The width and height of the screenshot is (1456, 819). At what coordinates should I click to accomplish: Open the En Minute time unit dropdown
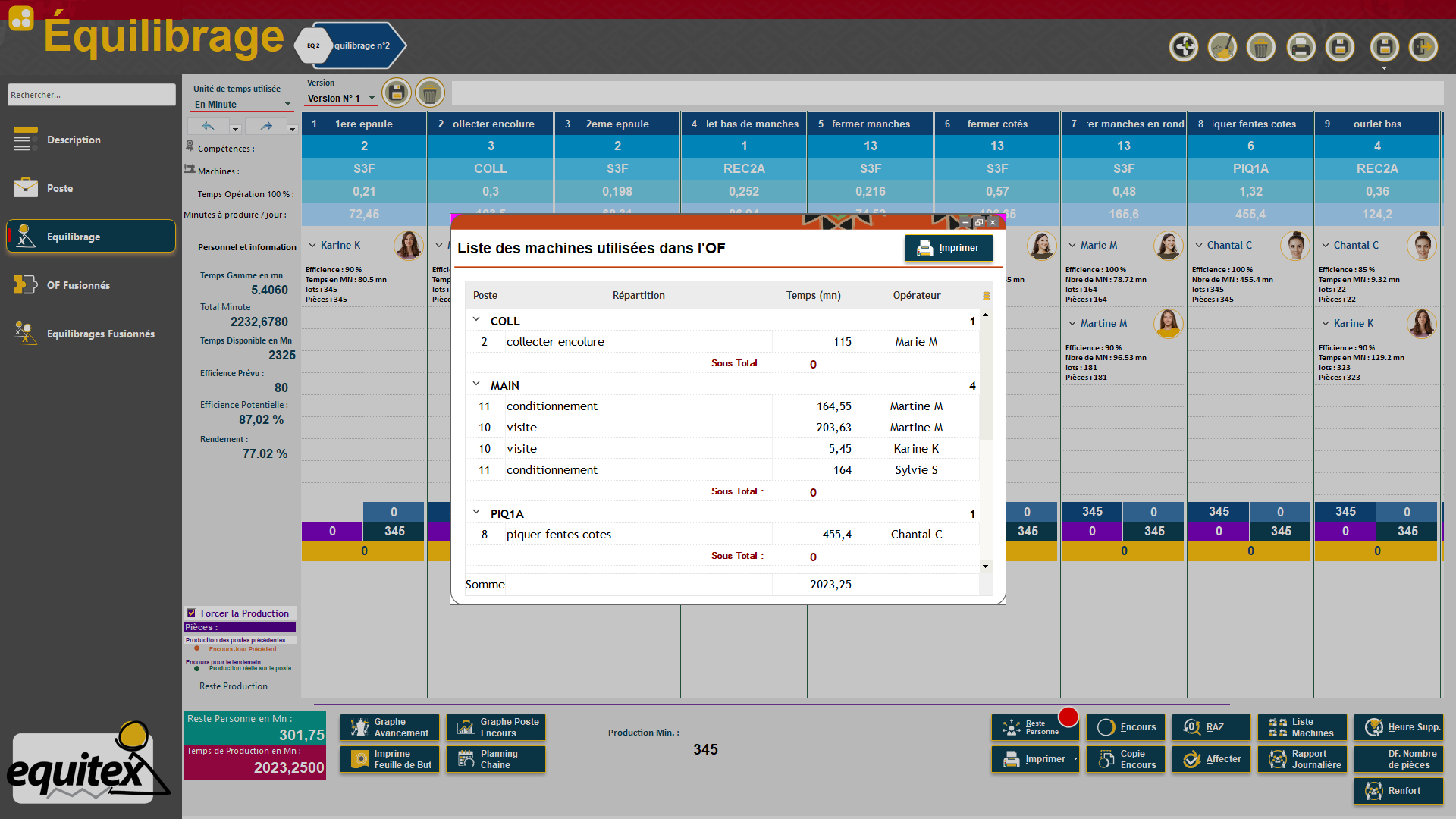(287, 105)
